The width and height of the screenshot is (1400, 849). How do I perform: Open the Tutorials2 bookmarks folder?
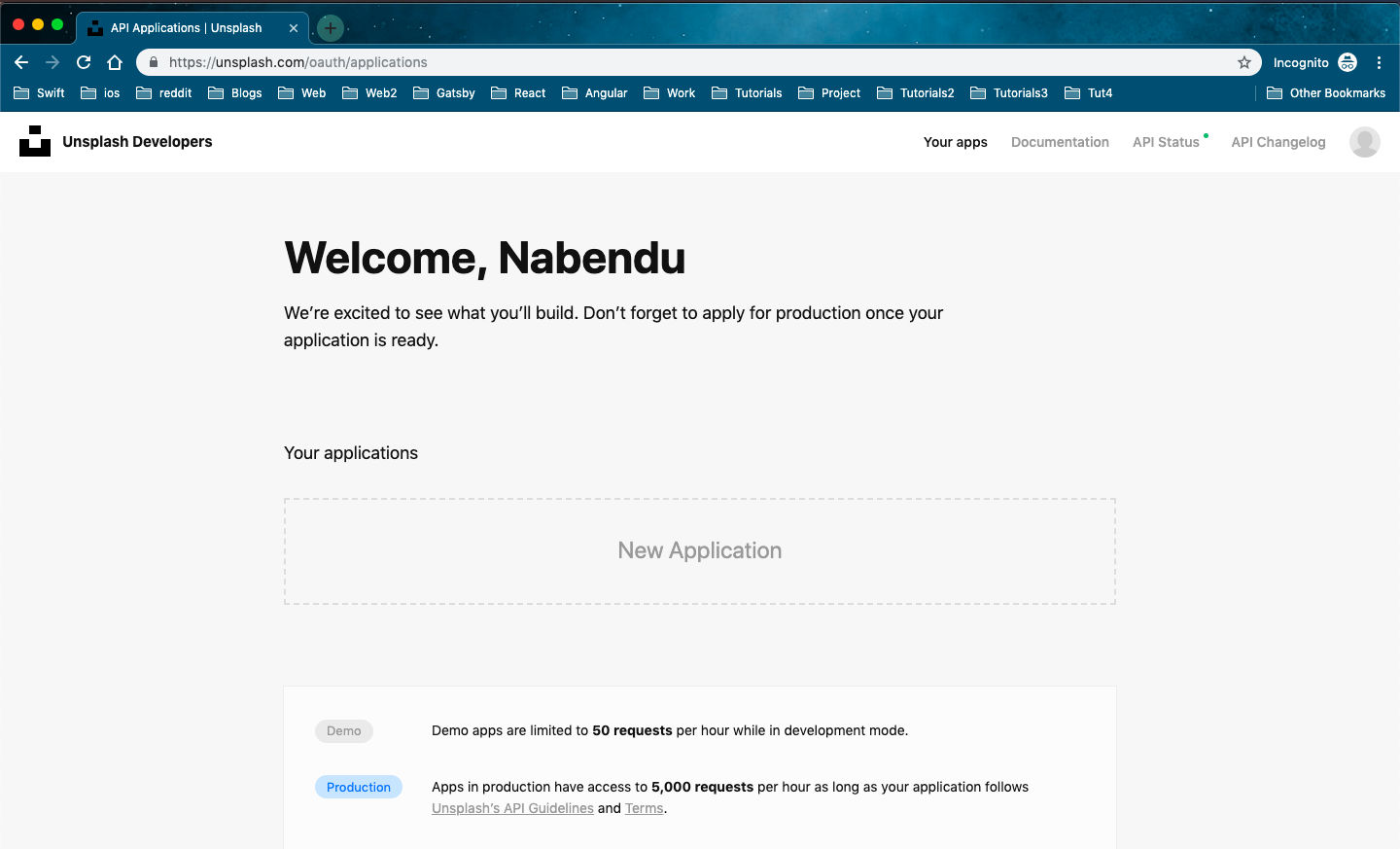(x=915, y=93)
